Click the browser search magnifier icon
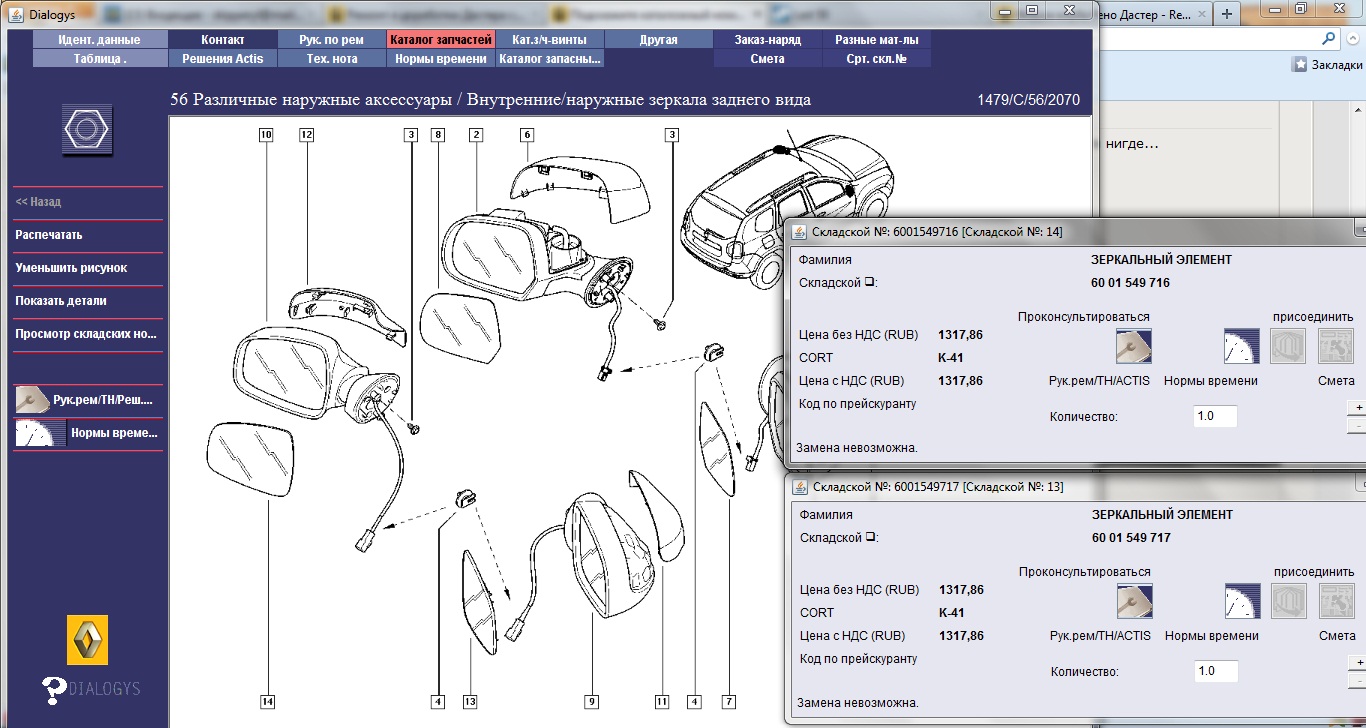Screen dimensions: 1366x728 (x=1328, y=39)
